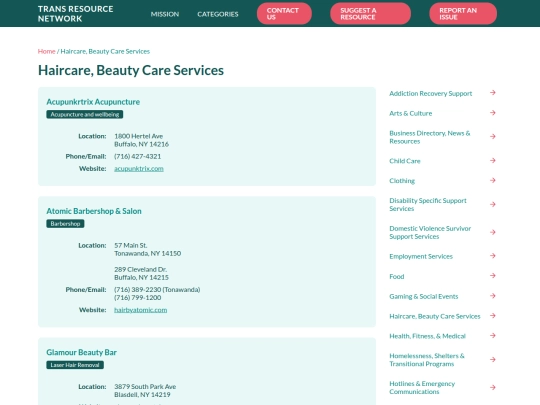Open Atomic Barbershop & Salon listing title
The image size is (540, 405).
[x=94, y=211]
